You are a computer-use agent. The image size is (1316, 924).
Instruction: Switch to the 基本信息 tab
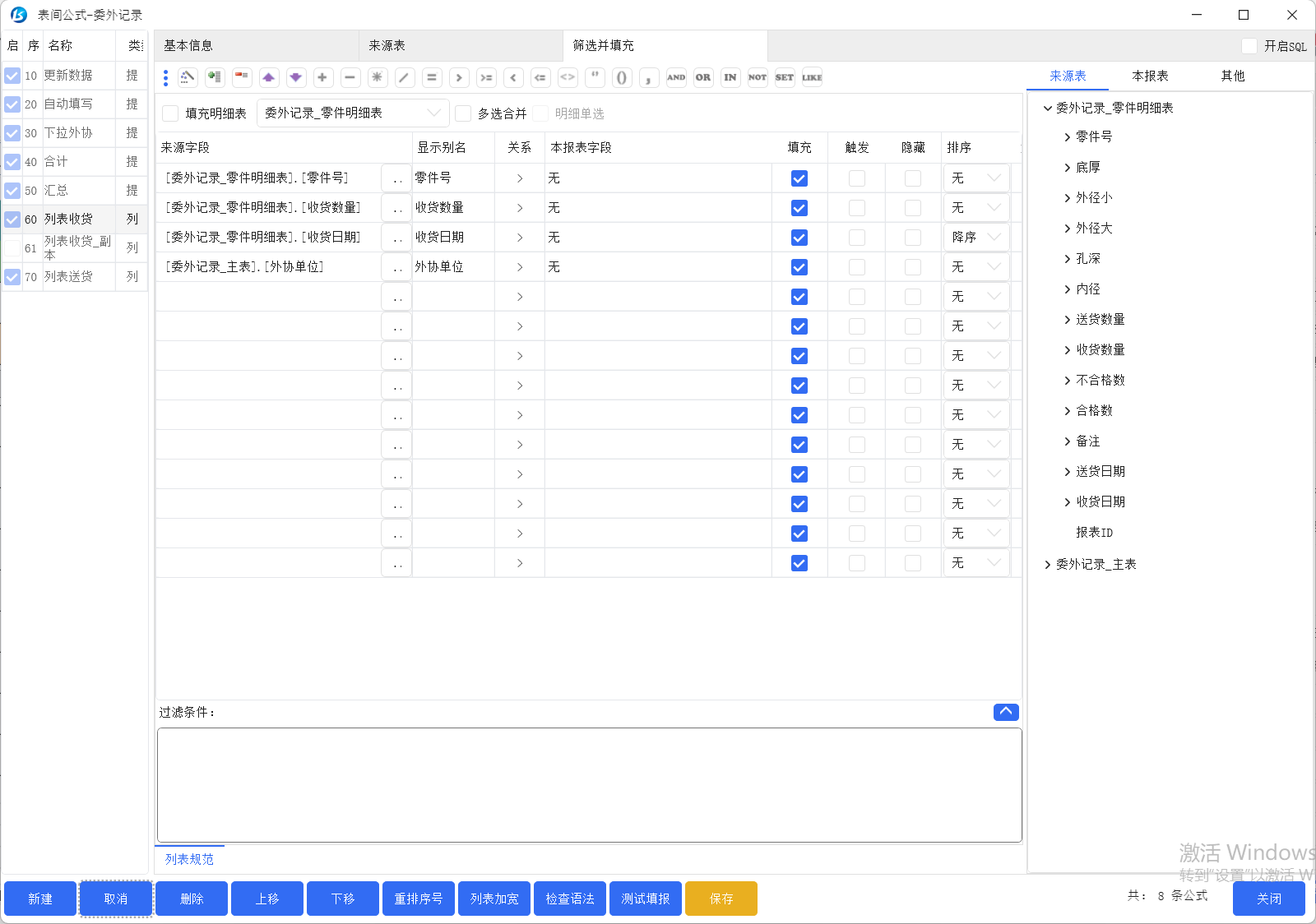click(x=188, y=46)
